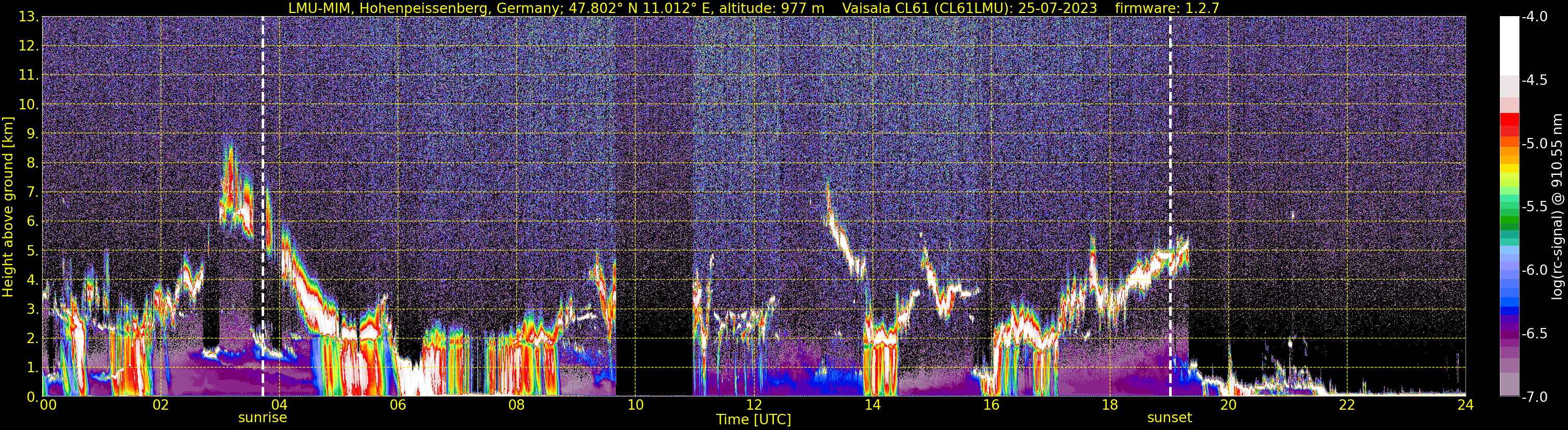The height and width of the screenshot is (430, 1568).
Task: Click the '0.' height tick label
Action: point(32,397)
